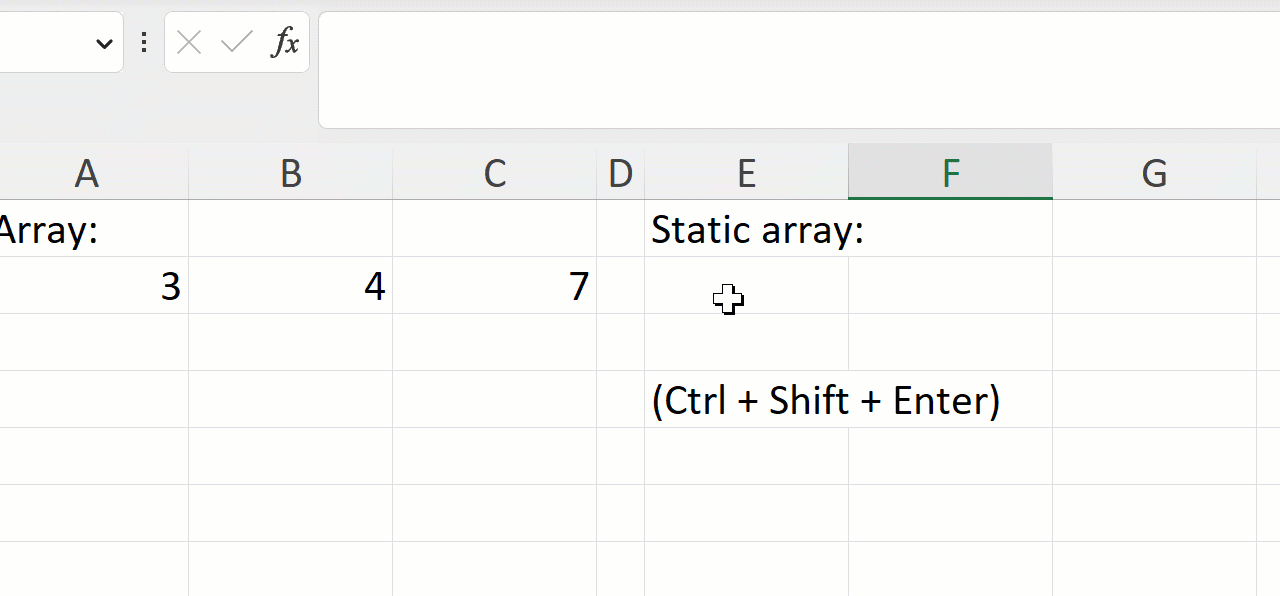Select column A header
The height and width of the screenshot is (596, 1280).
pos(88,173)
